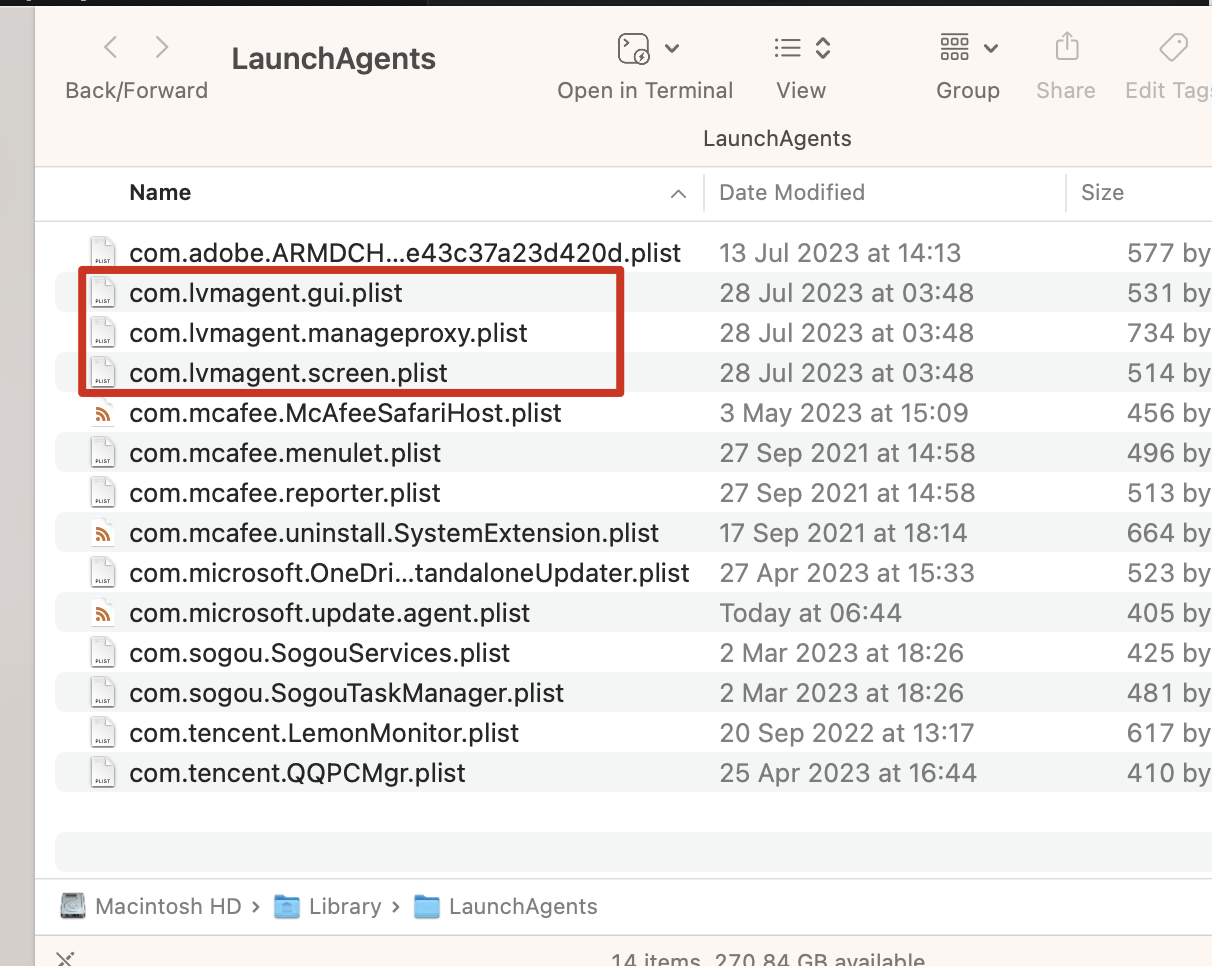Select com.sogou.SogouServices.plist file name
The image size is (1212, 966).
coord(319,653)
